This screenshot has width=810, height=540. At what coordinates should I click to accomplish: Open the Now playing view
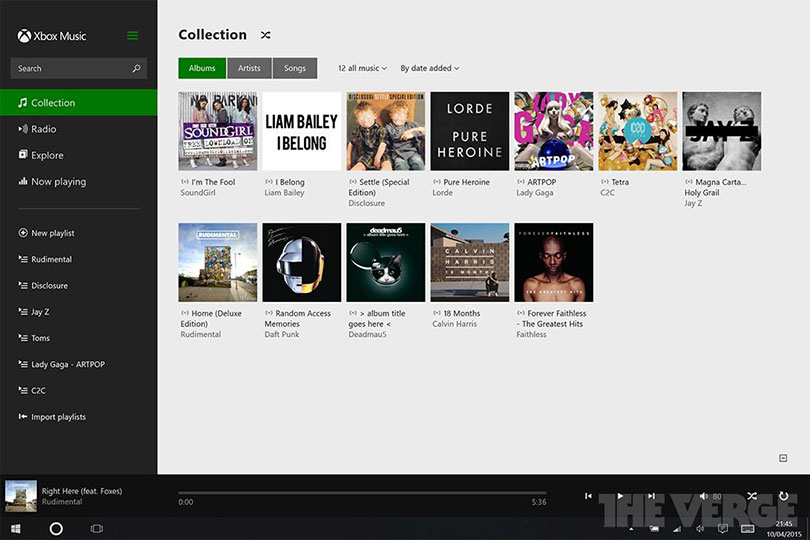click(x=79, y=181)
